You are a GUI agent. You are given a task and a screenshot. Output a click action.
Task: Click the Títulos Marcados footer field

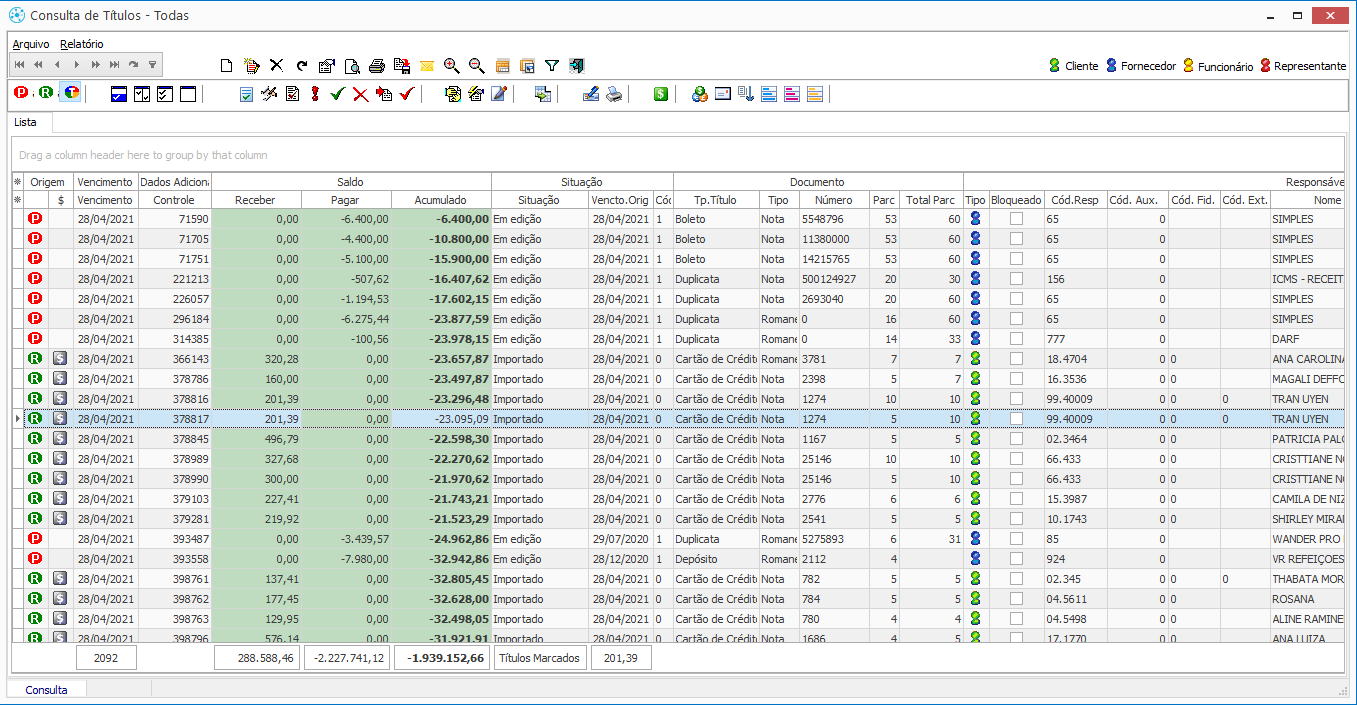point(541,658)
